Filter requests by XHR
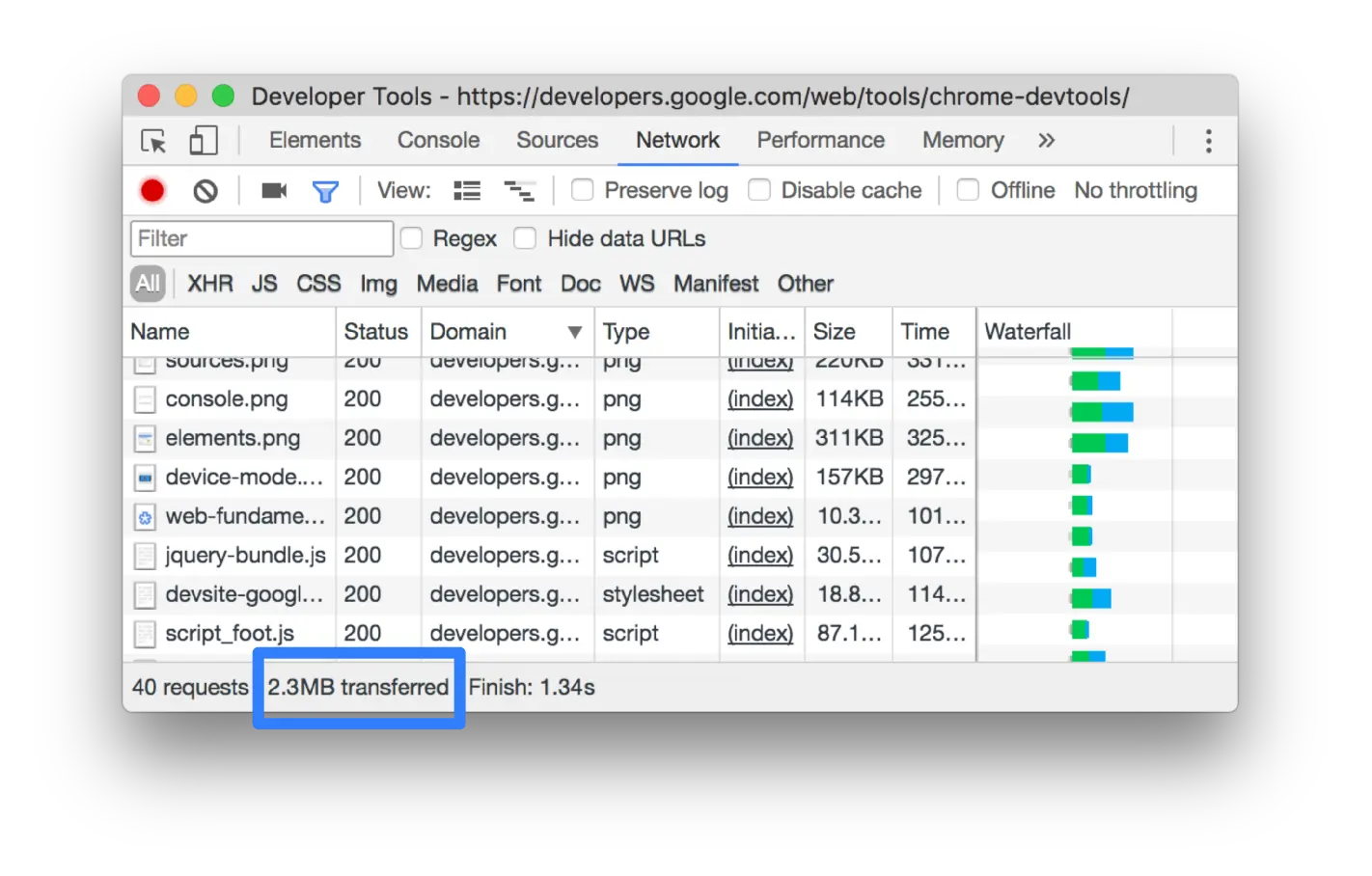Image resolution: width=1372 pixels, height=876 pixels. [210, 284]
